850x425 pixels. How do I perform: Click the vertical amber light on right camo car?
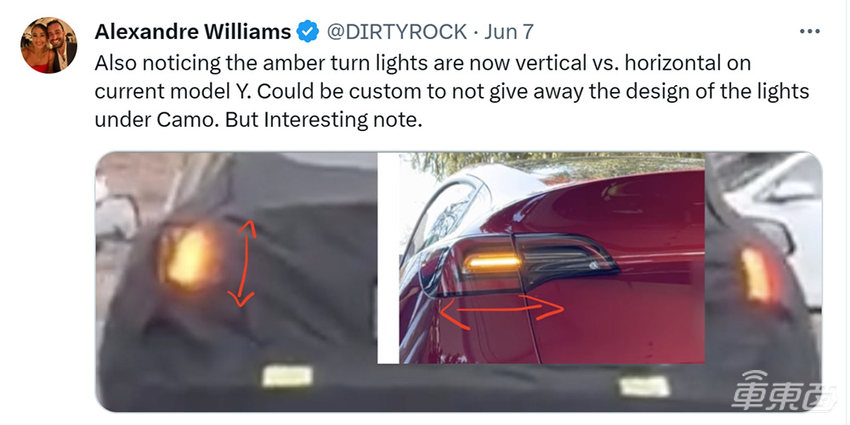757,275
